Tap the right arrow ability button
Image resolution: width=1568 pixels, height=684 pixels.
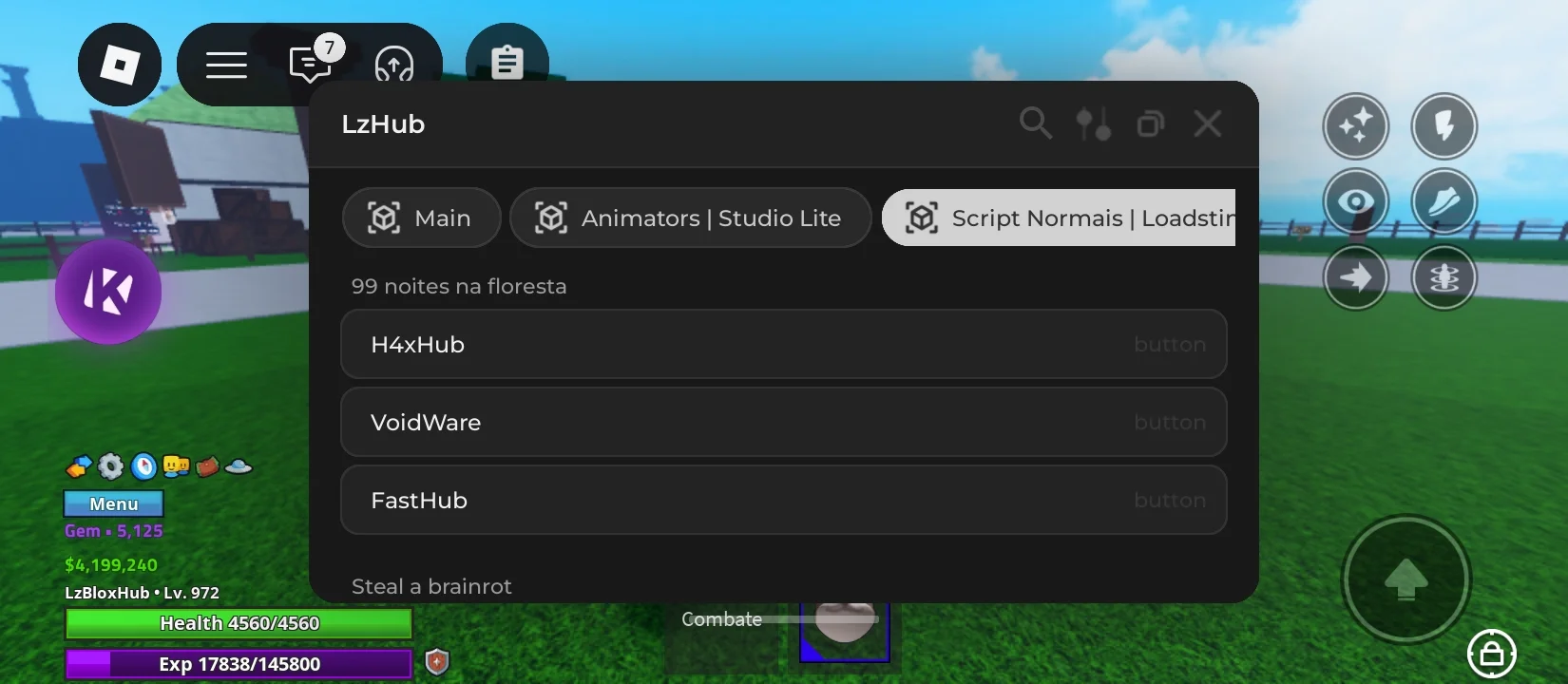coord(1356,277)
